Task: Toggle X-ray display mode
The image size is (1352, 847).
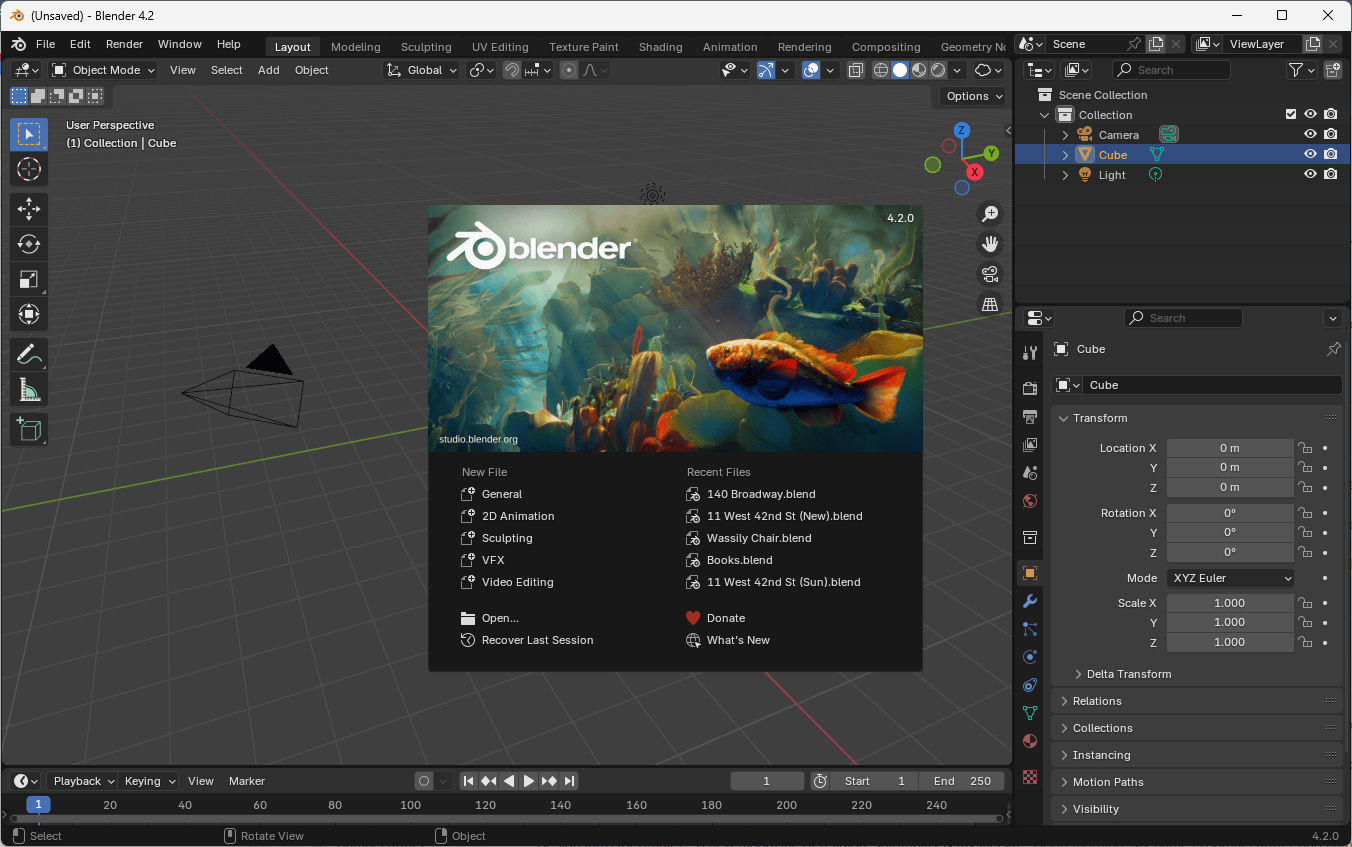Action: click(855, 70)
